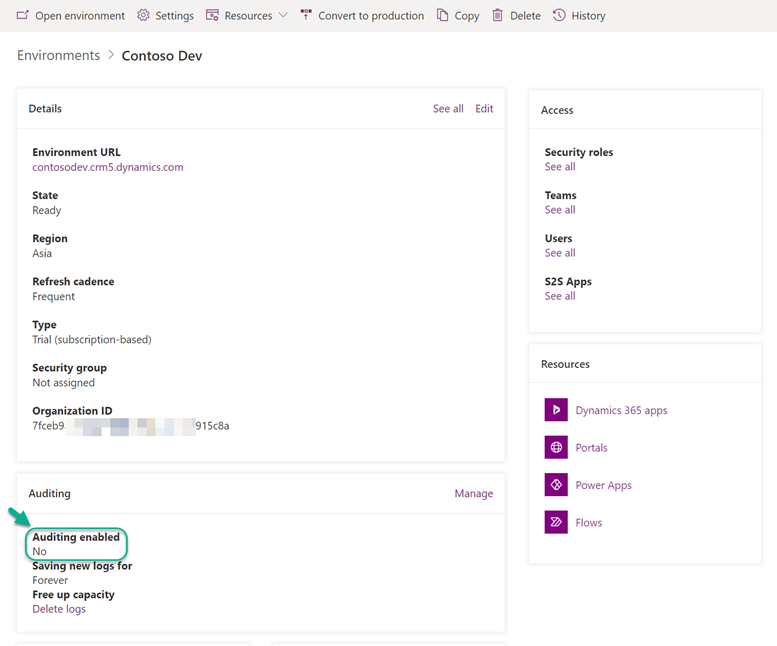The height and width of the screenshot is (646, 777).
Task: Click the Convert to production icon
Action: [306, 15]
